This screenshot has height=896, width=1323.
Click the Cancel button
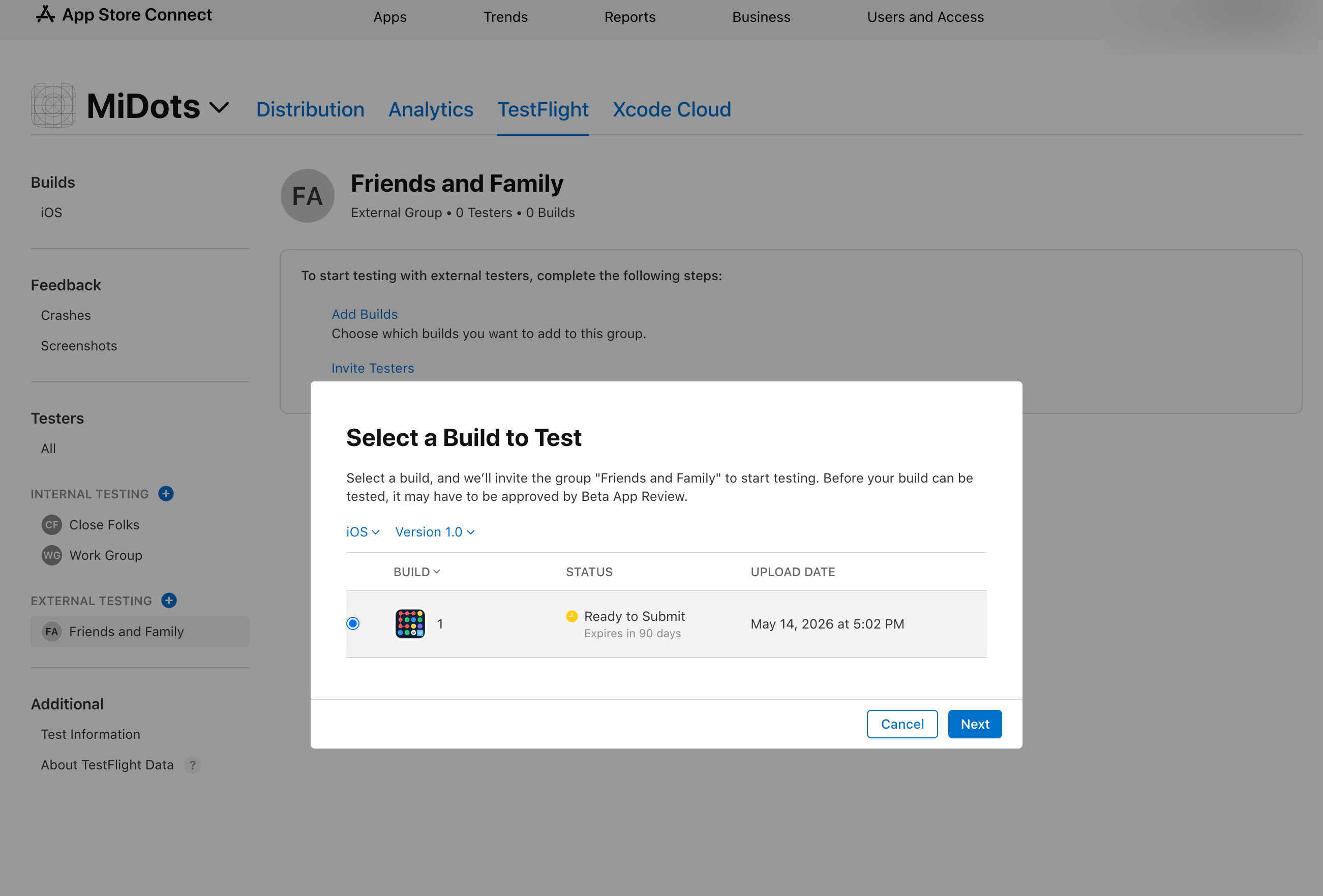tap(903, 724)
